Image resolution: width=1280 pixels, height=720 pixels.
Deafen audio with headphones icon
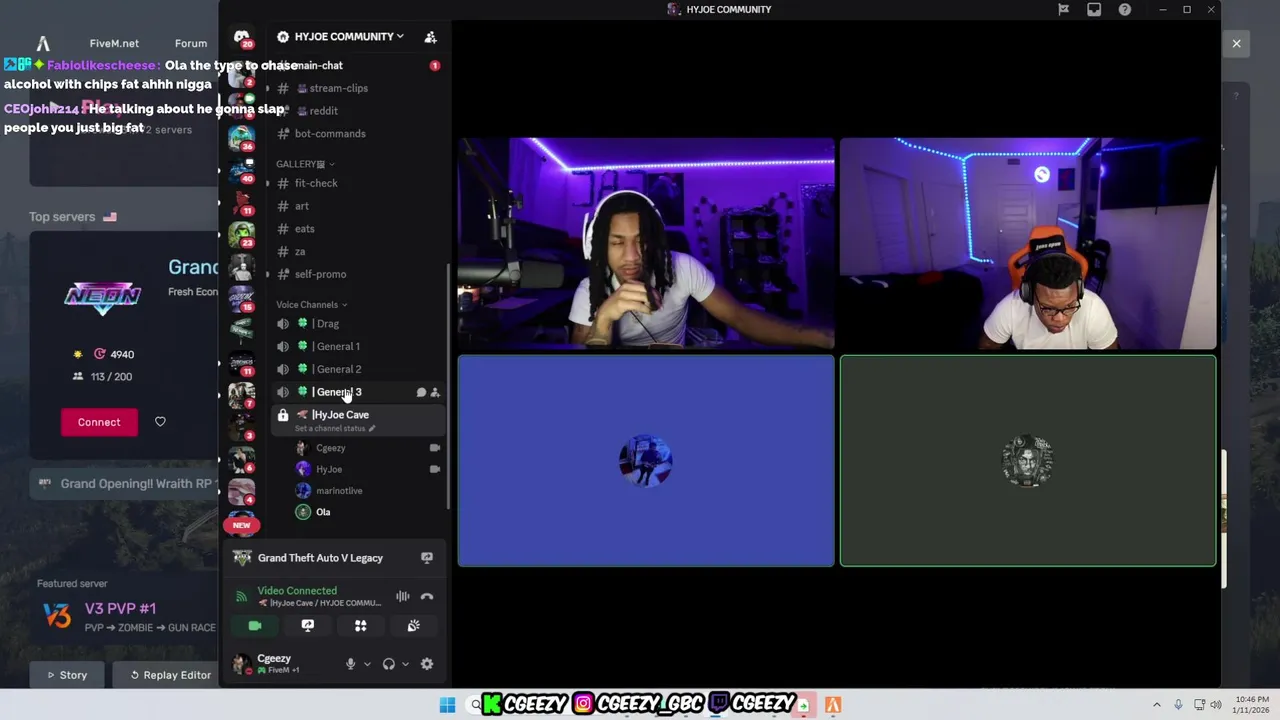(x=389, y=664)
